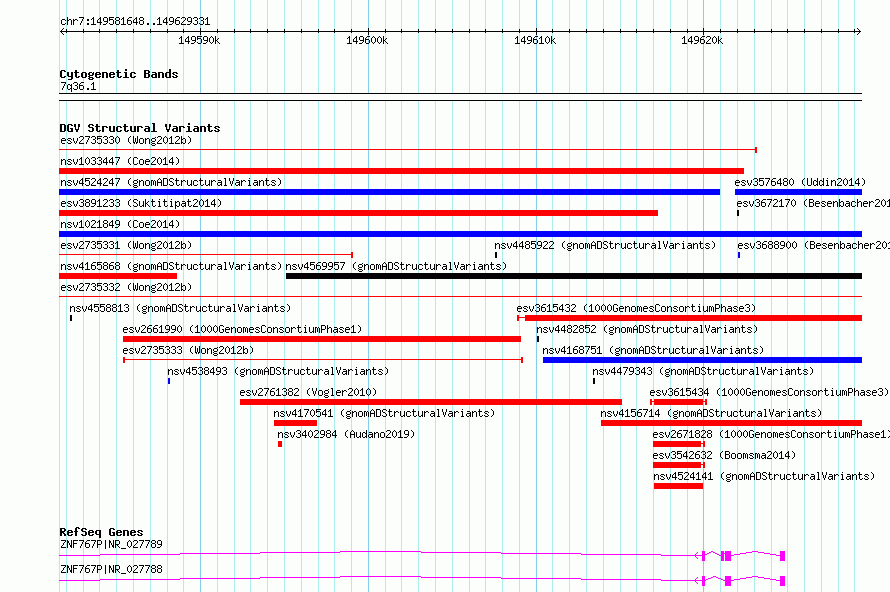This screenshot has height=592, width=890.
Task: Click the 7q36.1 cytogenetic band label
Action: [x=78, y=86]
